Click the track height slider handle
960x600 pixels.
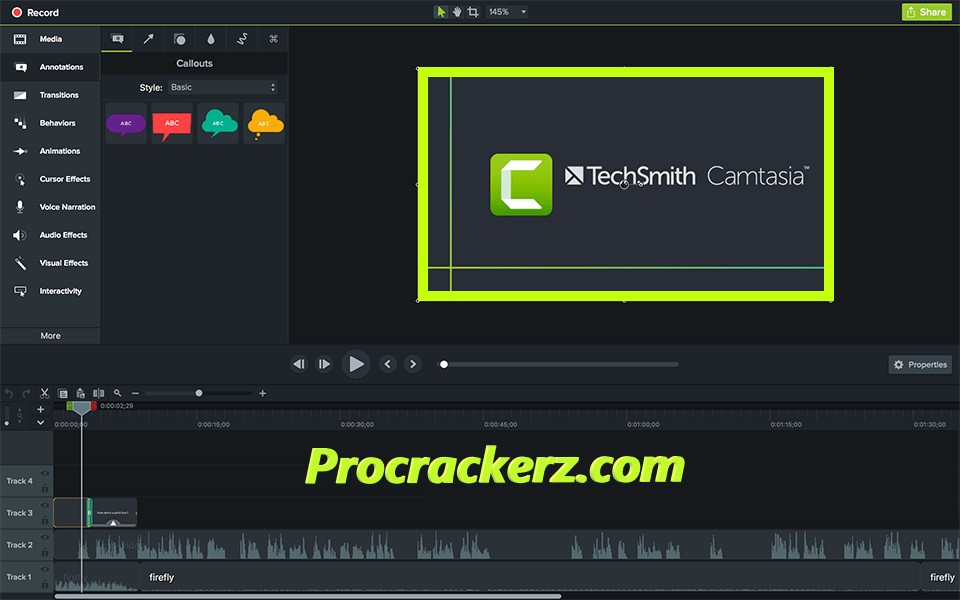[x=7, y=423]
